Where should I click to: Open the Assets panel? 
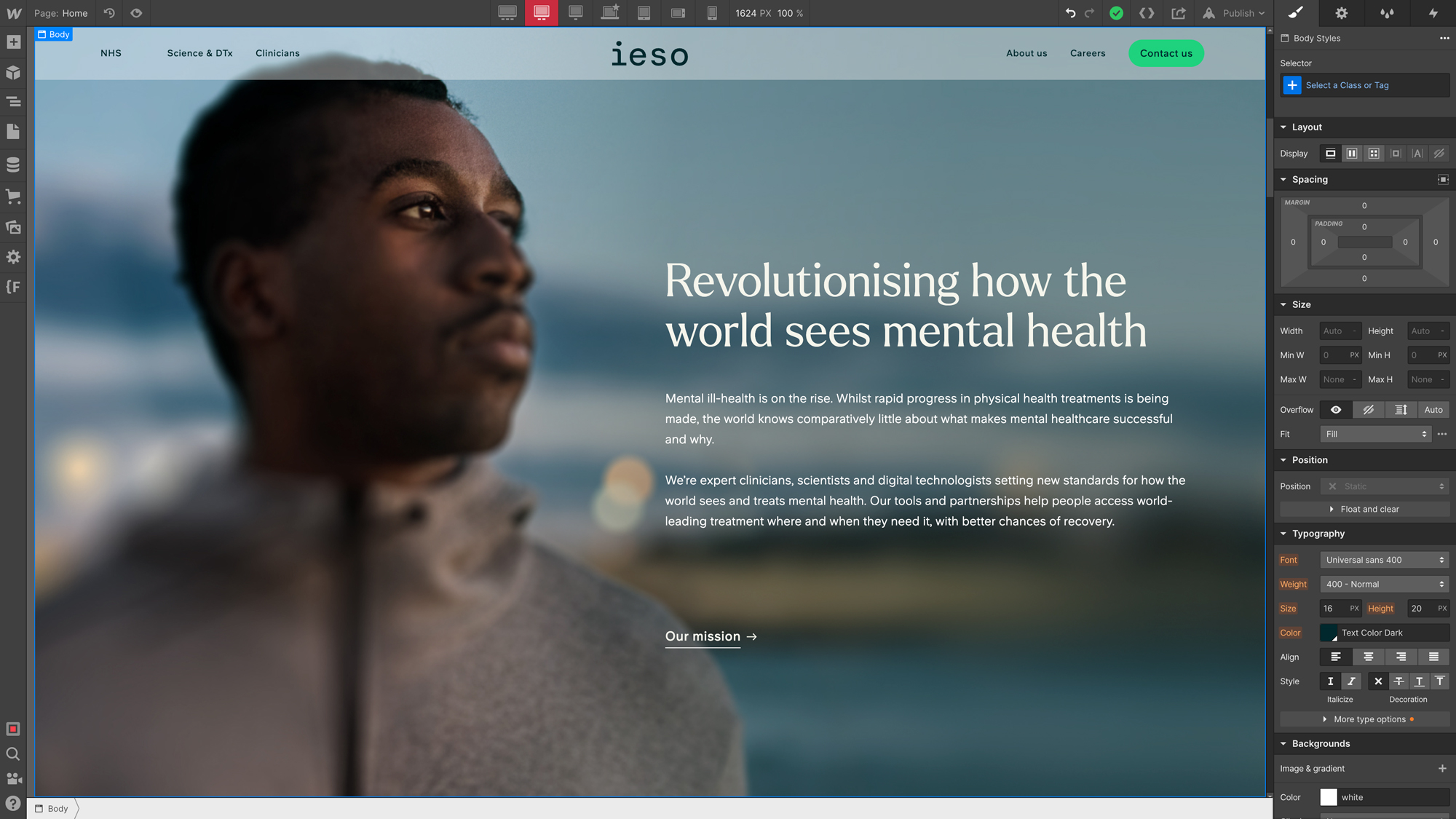pyautogui.click(x=12, y=227)
